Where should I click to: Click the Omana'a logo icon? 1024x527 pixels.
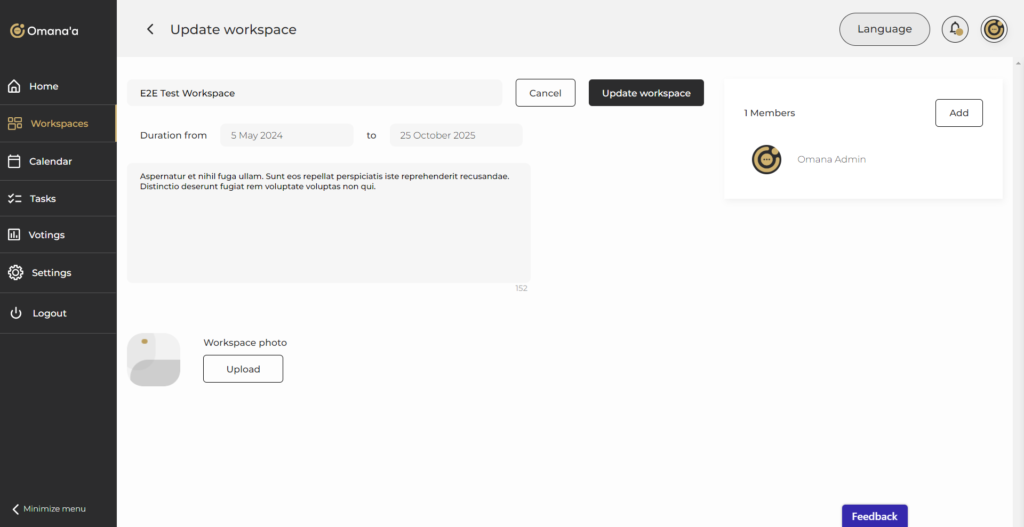coord(17,31)
